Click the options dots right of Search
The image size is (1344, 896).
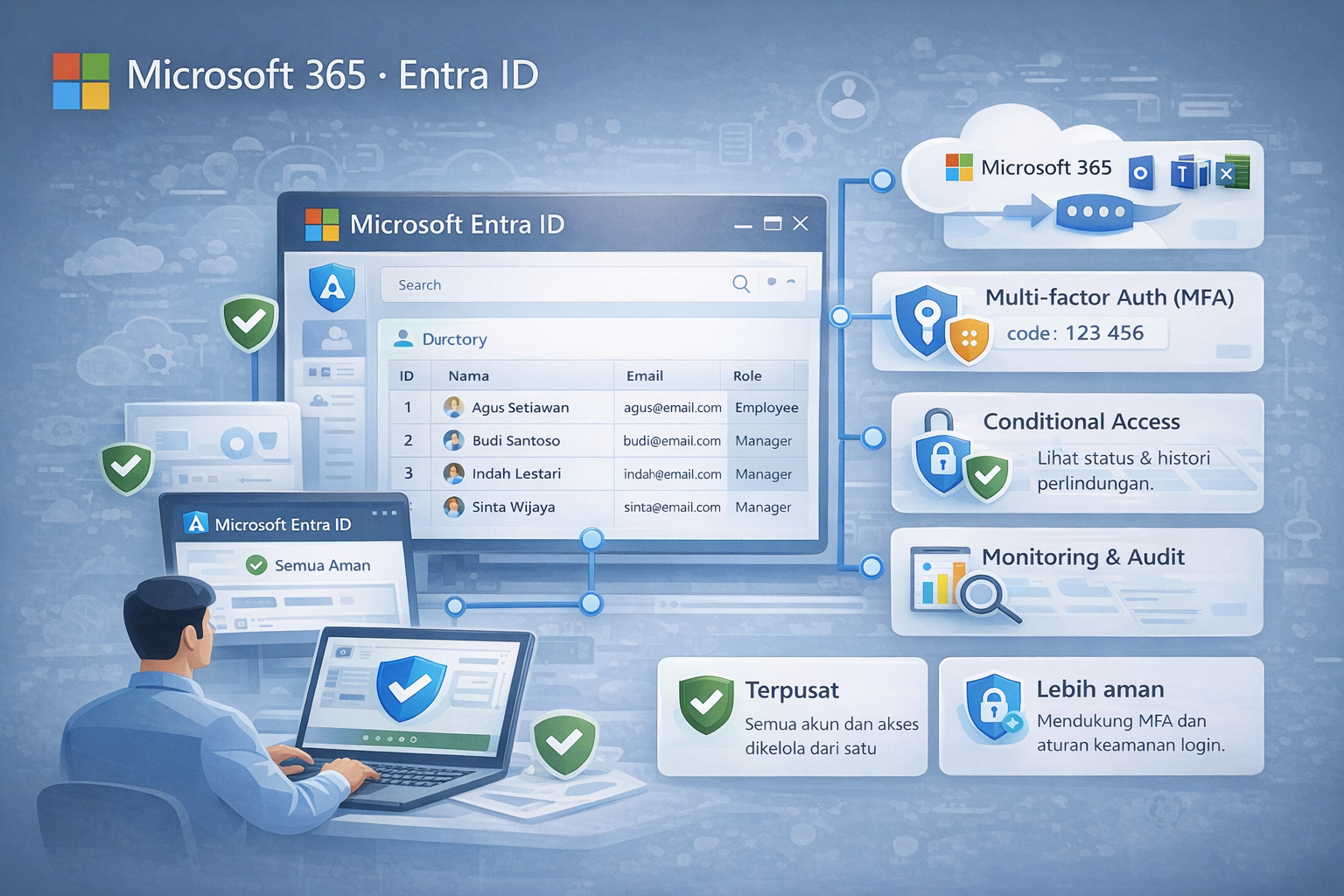coord(781,282)
